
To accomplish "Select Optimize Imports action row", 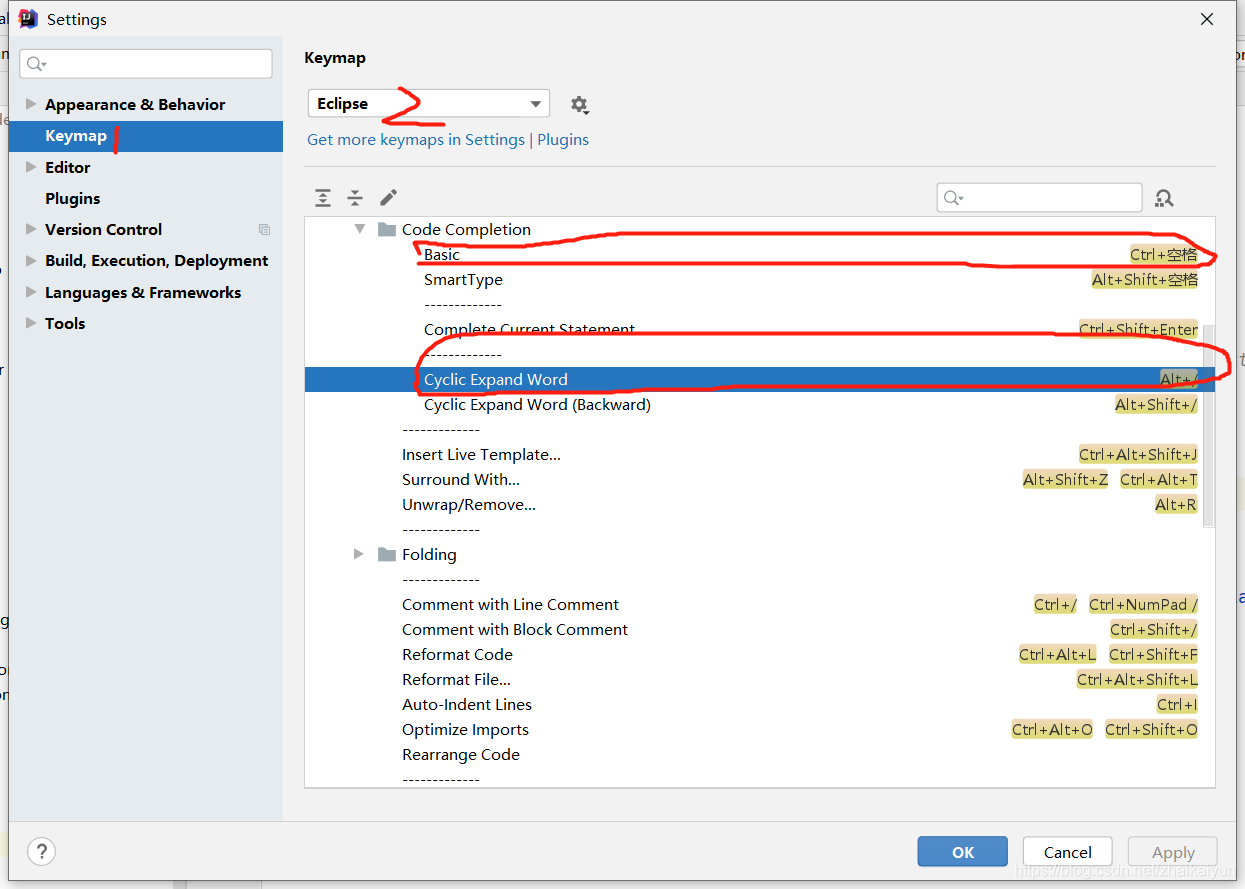I will pos(760,730).
